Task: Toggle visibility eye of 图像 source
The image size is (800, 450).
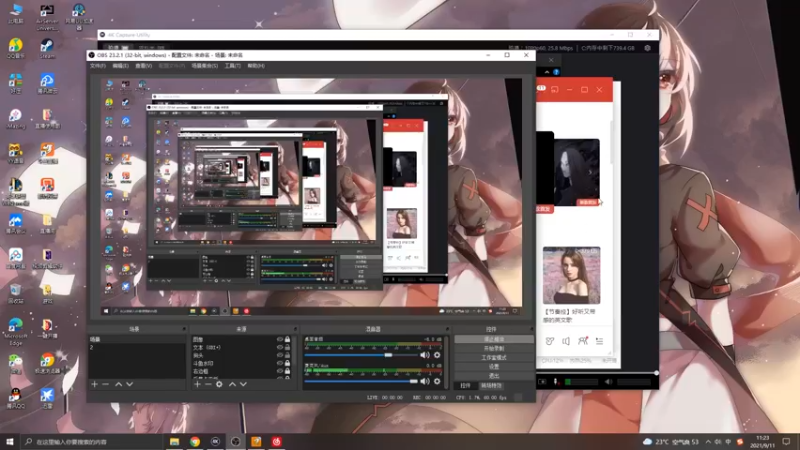Action: pyautogui.click(x=280, y=339)
